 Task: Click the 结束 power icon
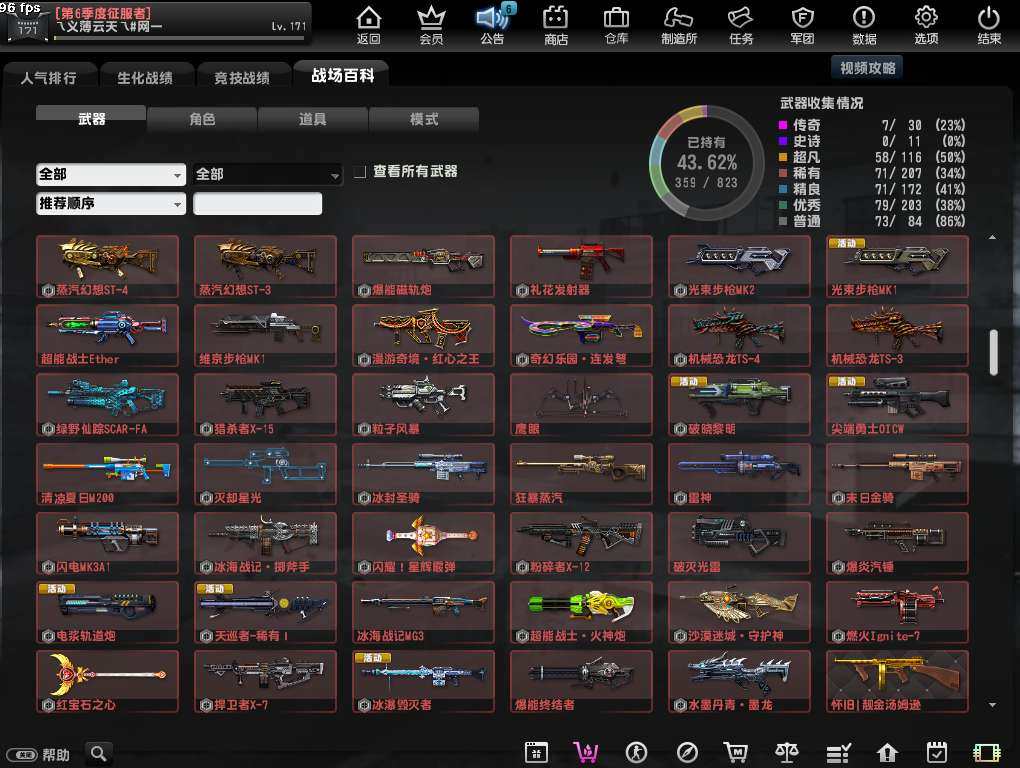point(989,25)
